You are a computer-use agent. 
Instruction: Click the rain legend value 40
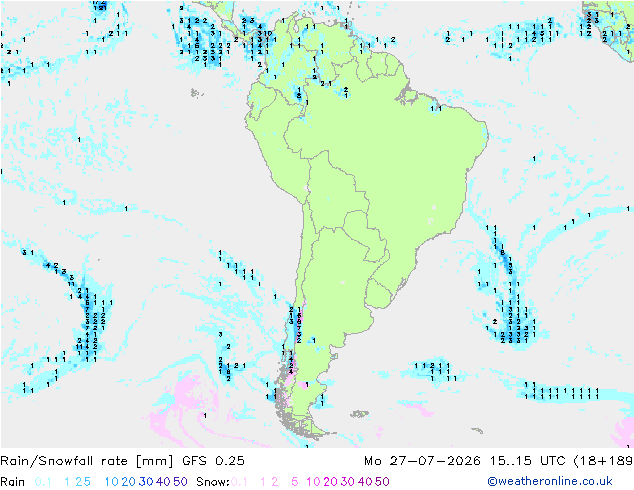[x=163, y=482]
